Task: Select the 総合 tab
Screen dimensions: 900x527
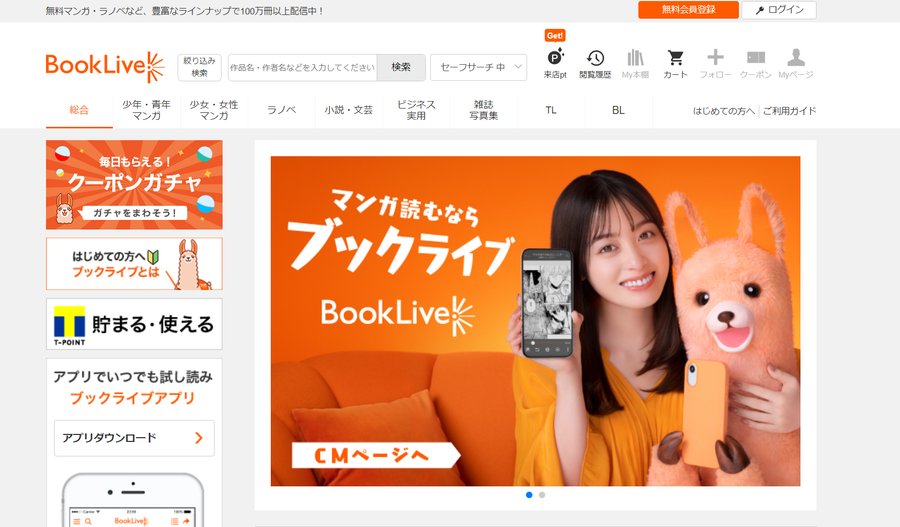Action: [x=79, y=110]
